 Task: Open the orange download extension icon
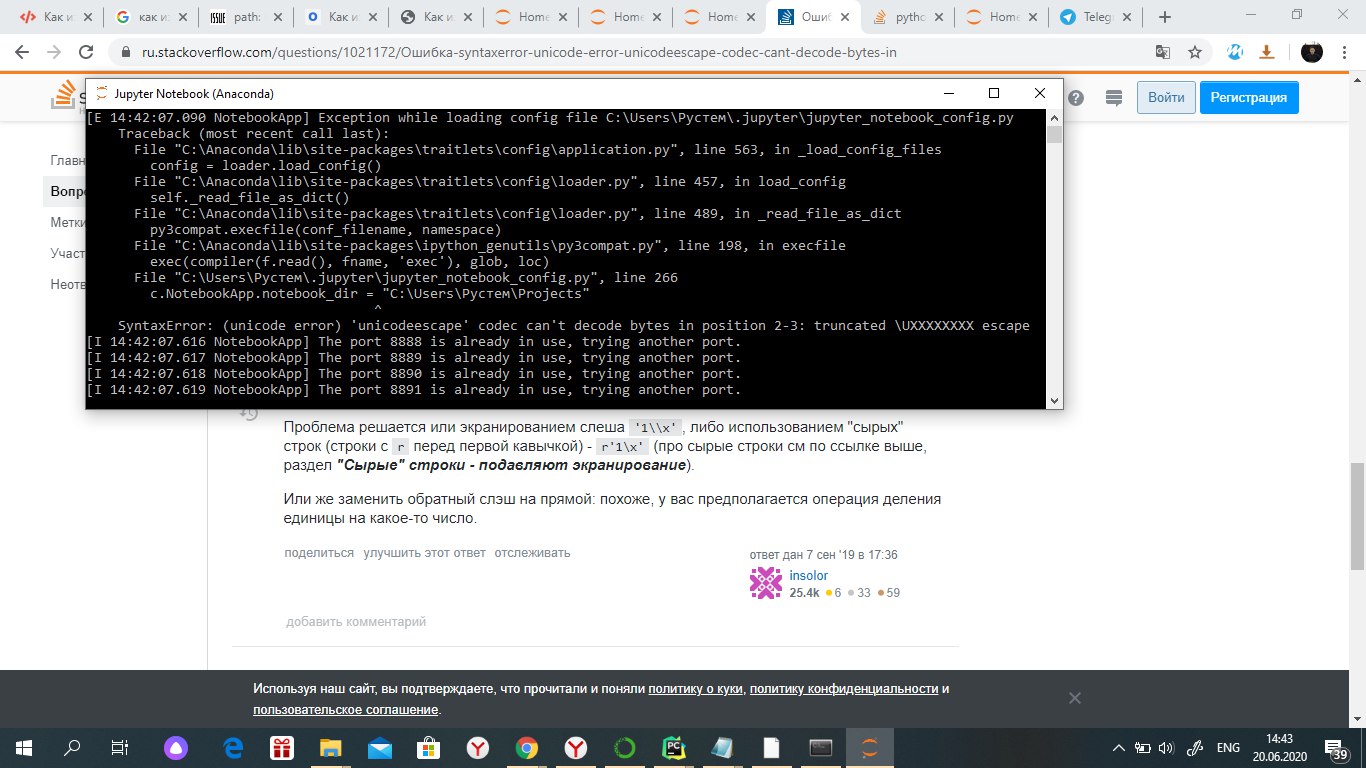coord(1267,52)
